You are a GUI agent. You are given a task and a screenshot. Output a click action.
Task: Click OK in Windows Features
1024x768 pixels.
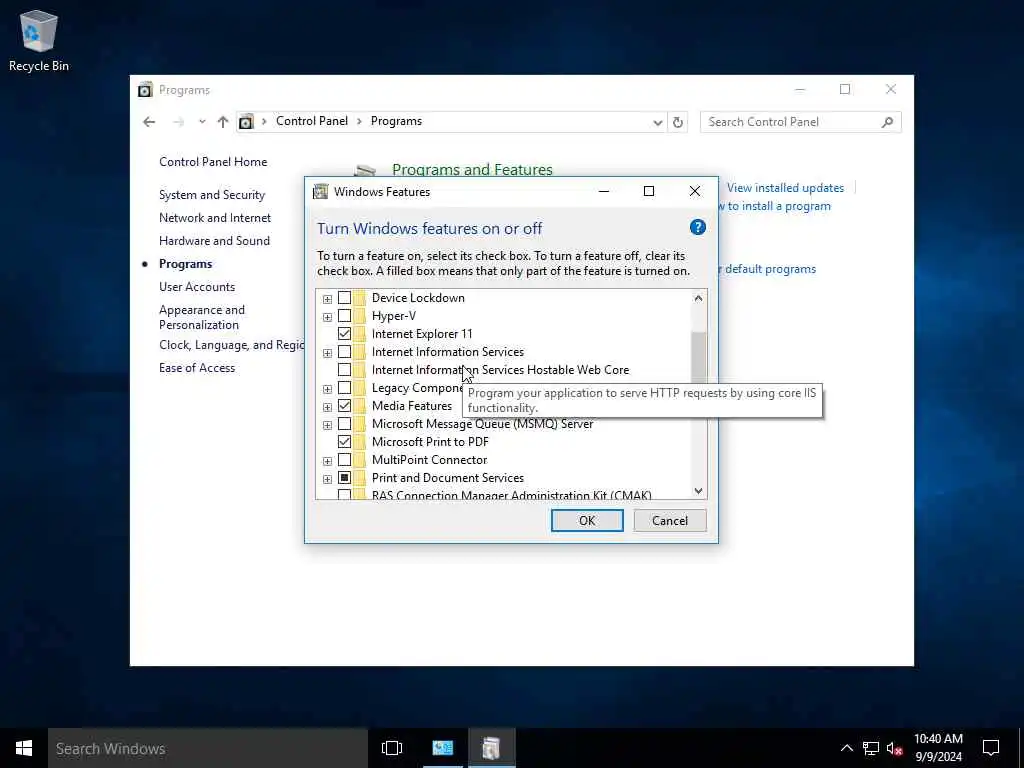point(587,520)
